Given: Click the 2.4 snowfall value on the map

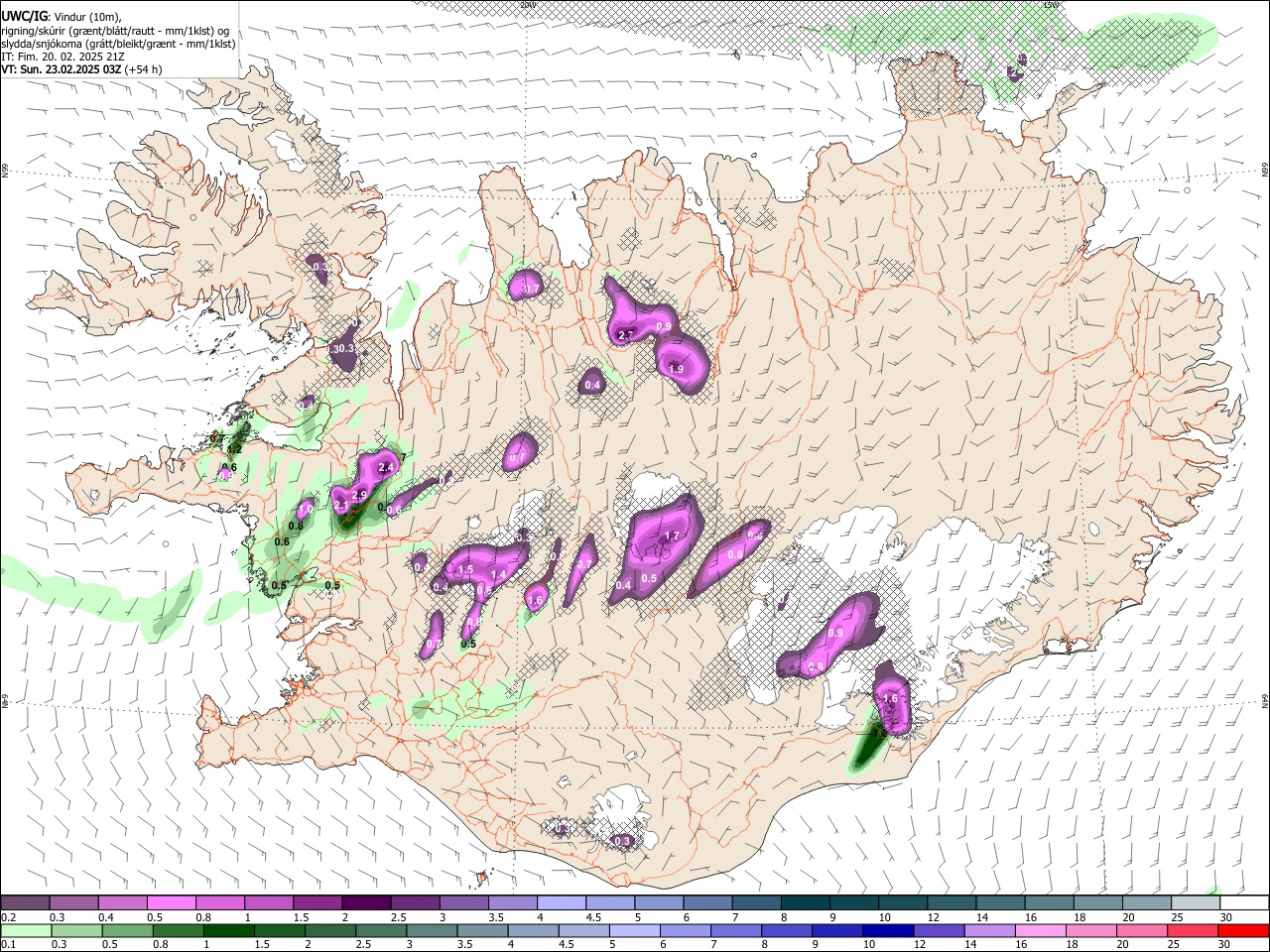Looking at the screenshot, I should tap(387, 467).
